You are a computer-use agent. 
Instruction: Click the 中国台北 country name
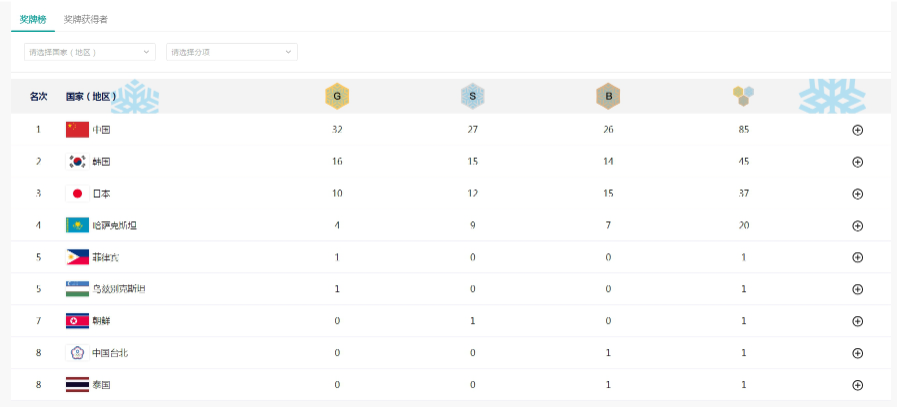tap(110, 352)
